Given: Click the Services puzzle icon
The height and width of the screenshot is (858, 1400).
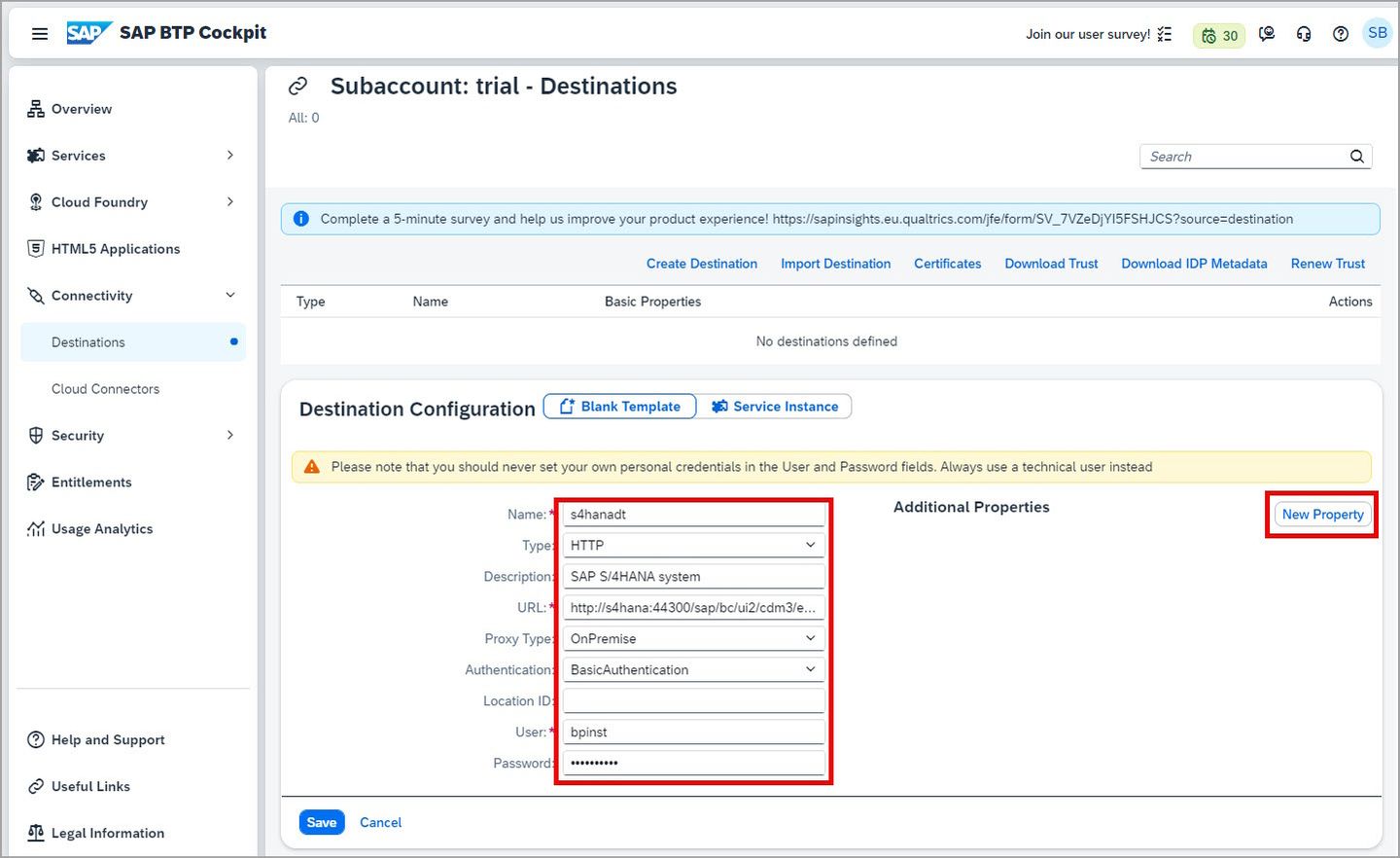Looking at the screenshot, I should point(36,156).
